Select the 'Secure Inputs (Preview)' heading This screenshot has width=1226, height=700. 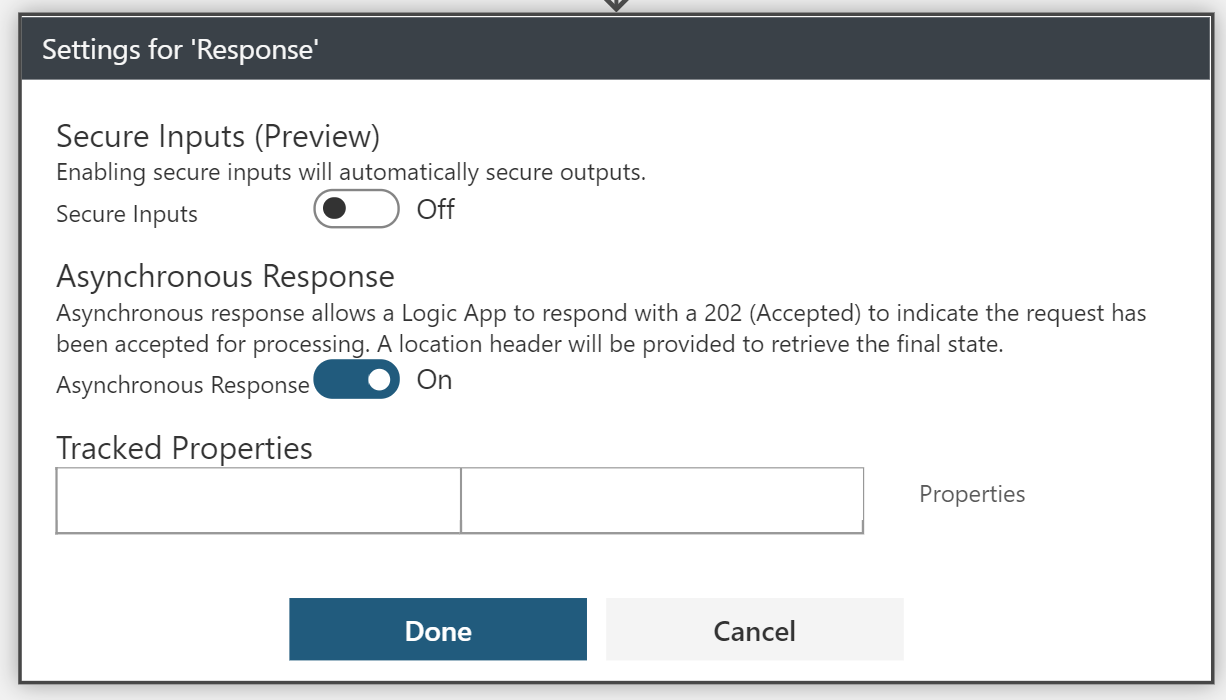[218, 136]
